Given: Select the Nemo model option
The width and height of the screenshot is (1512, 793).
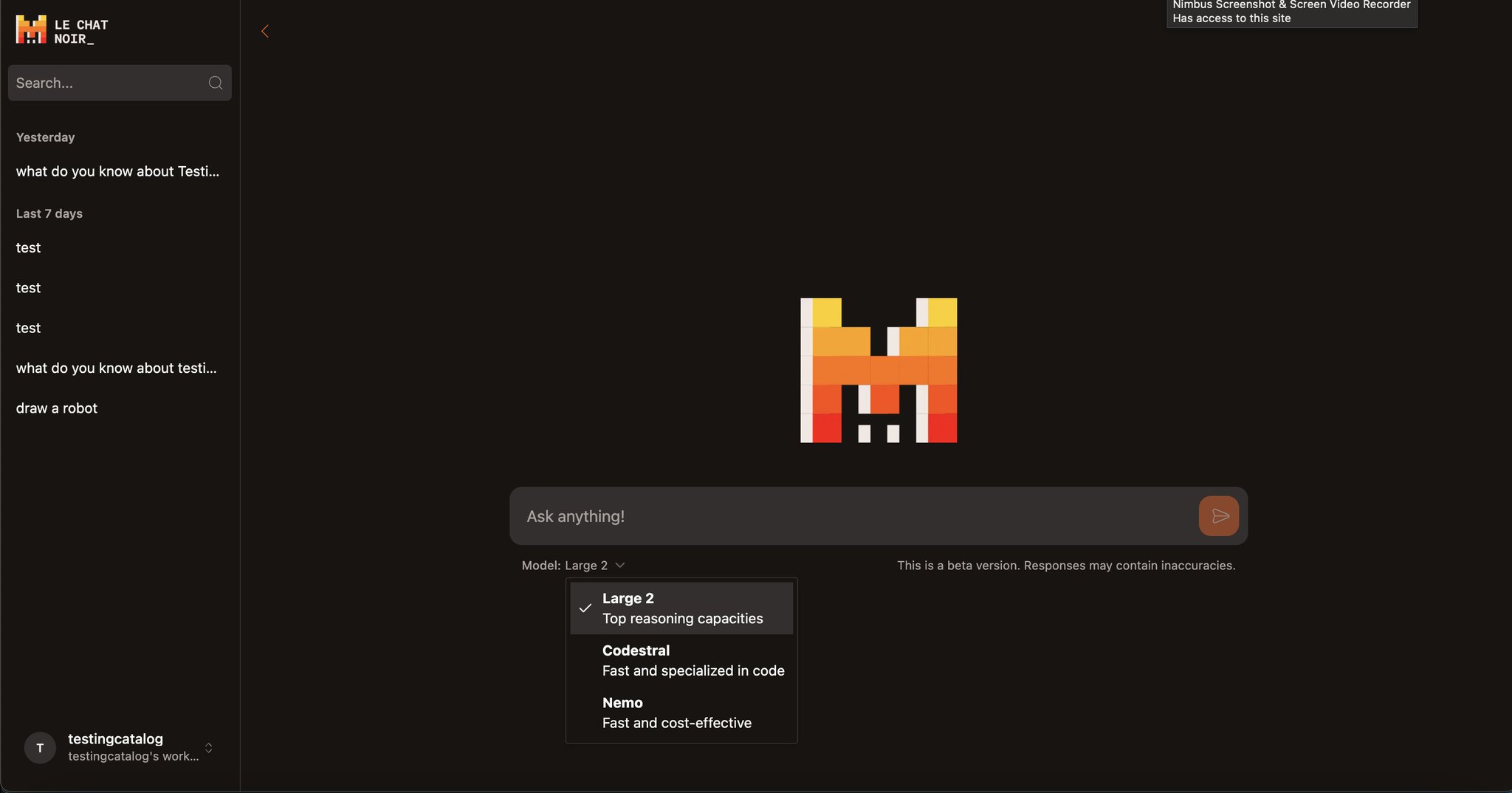Looking at the screenshot, I should coord(681,713).
